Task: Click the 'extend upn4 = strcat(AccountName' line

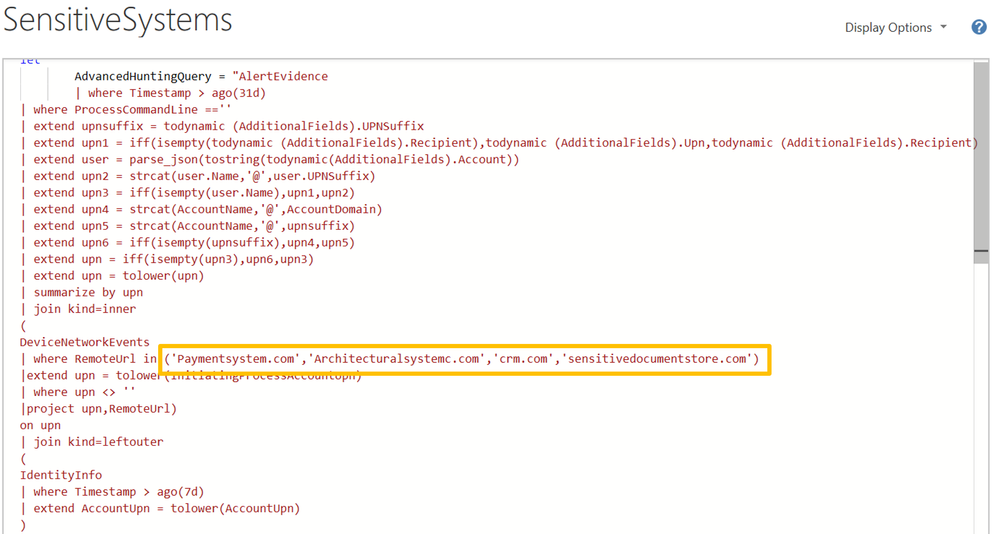Action: pyautogui.click(x=201, y=209)
